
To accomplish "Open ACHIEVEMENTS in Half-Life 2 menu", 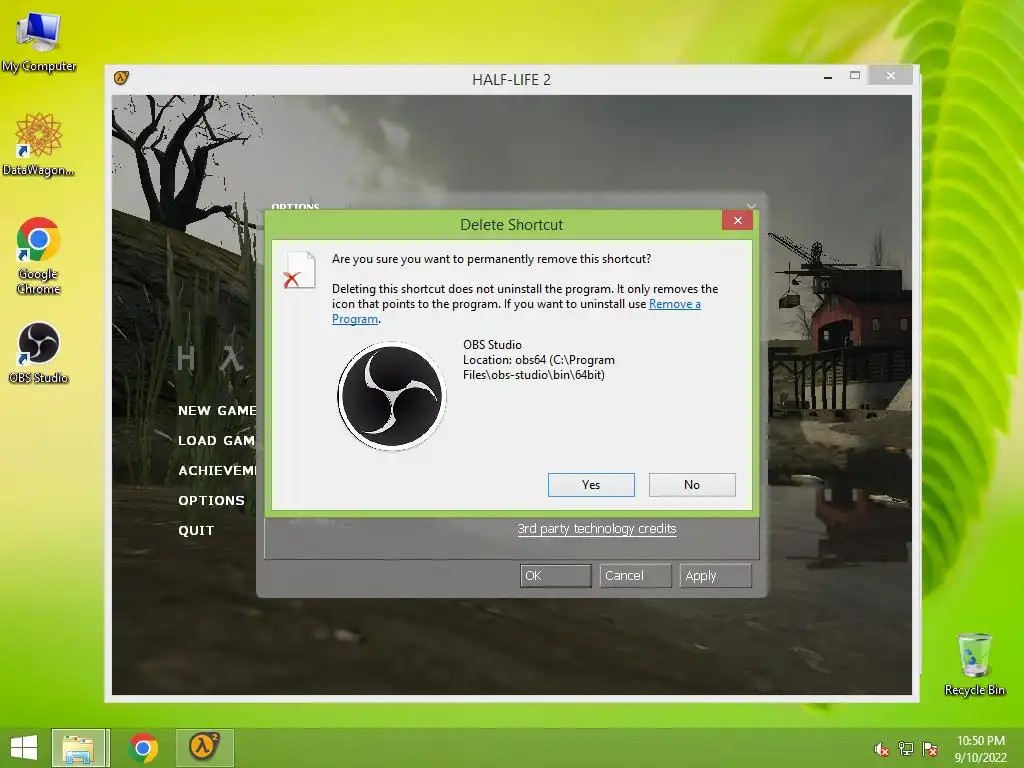I will tap(217, 471).
